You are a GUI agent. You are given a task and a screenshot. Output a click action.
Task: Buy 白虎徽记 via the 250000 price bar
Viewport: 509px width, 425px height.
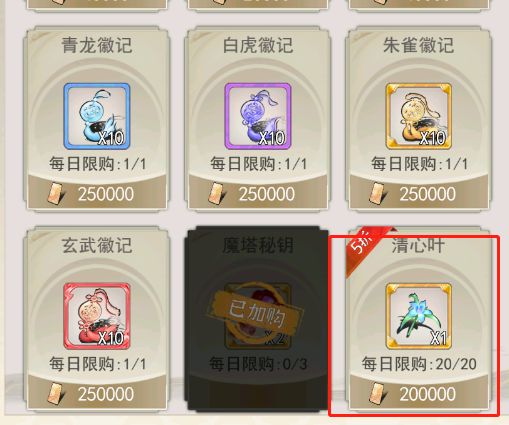[x=258, y=193]
